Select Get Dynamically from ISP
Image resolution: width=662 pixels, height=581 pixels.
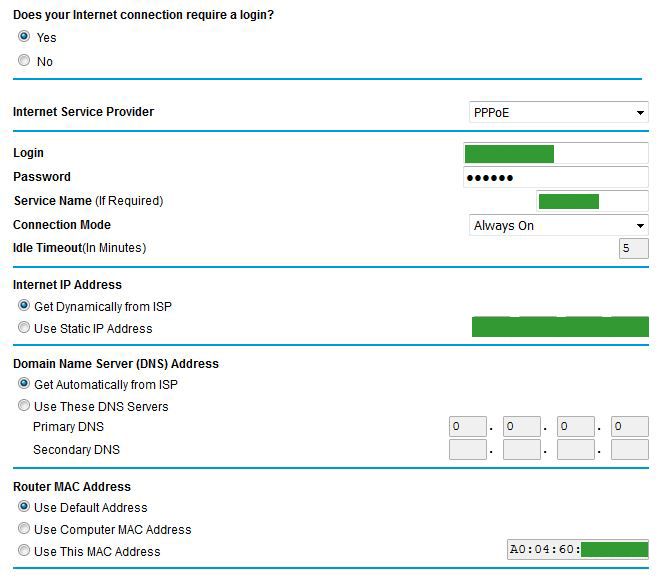point(24,306)
